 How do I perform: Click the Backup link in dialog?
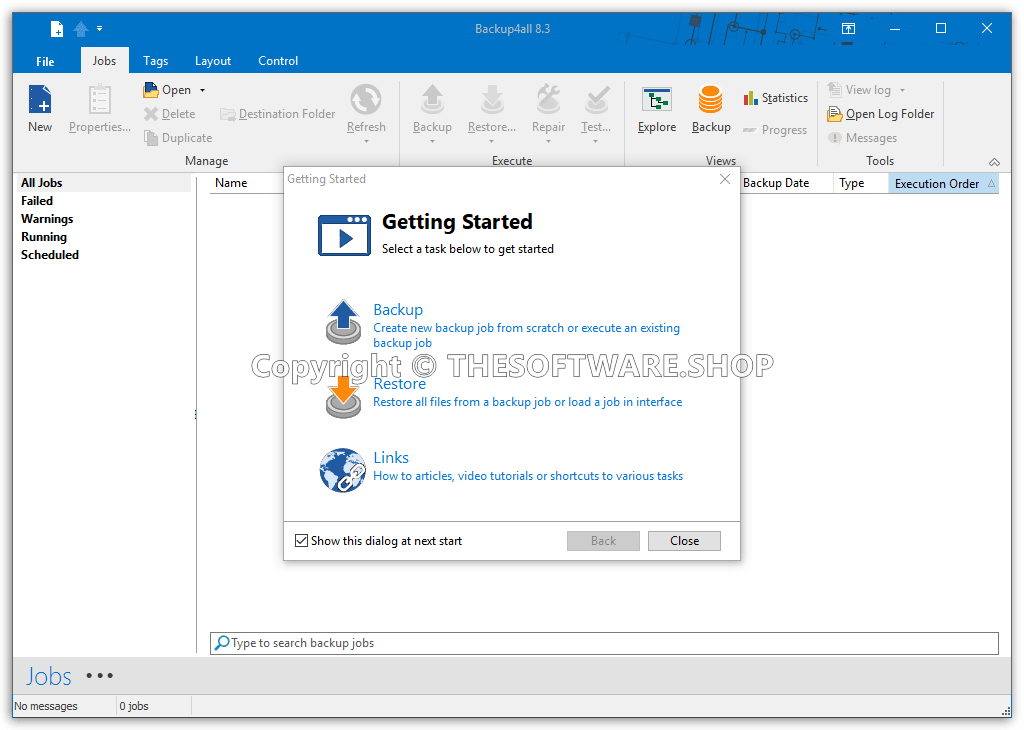pyautogui.click(x=398, y=309)
